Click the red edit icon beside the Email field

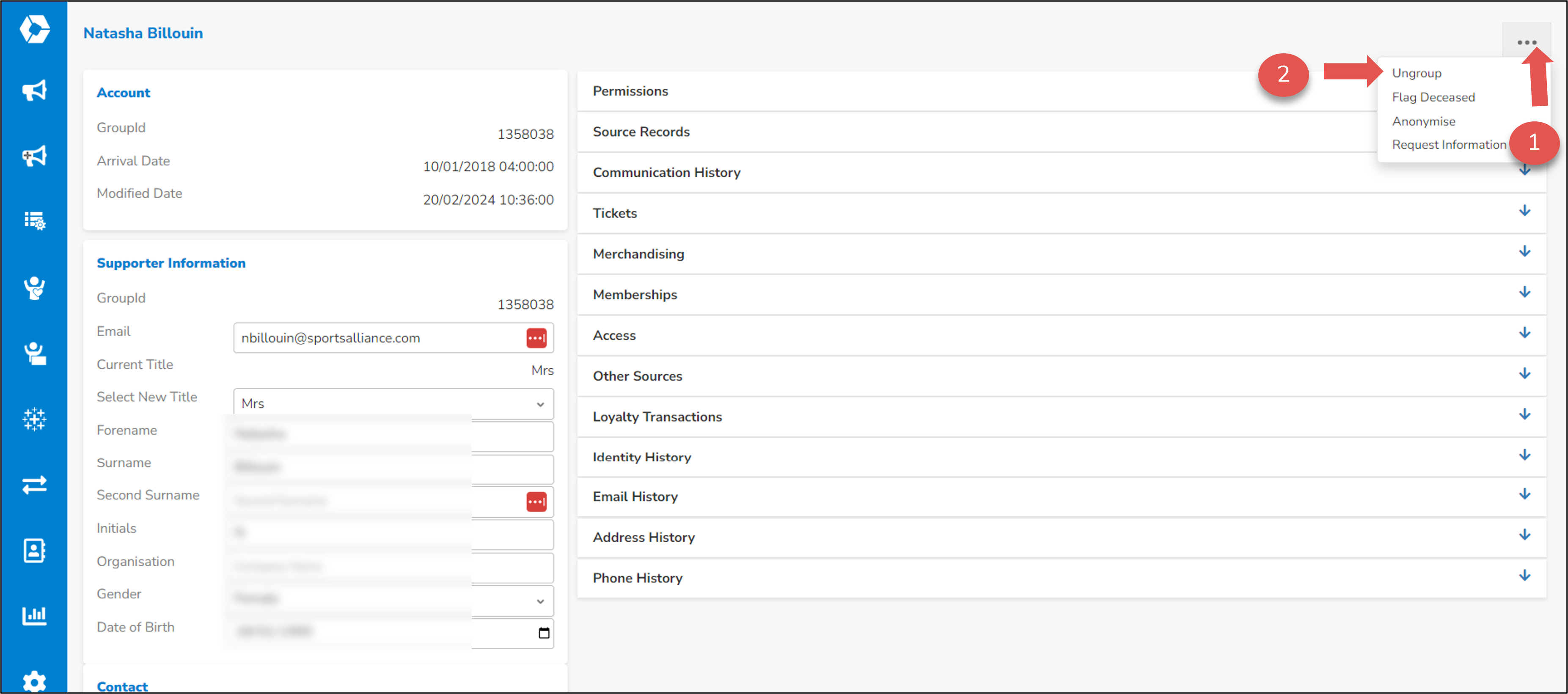536,337
